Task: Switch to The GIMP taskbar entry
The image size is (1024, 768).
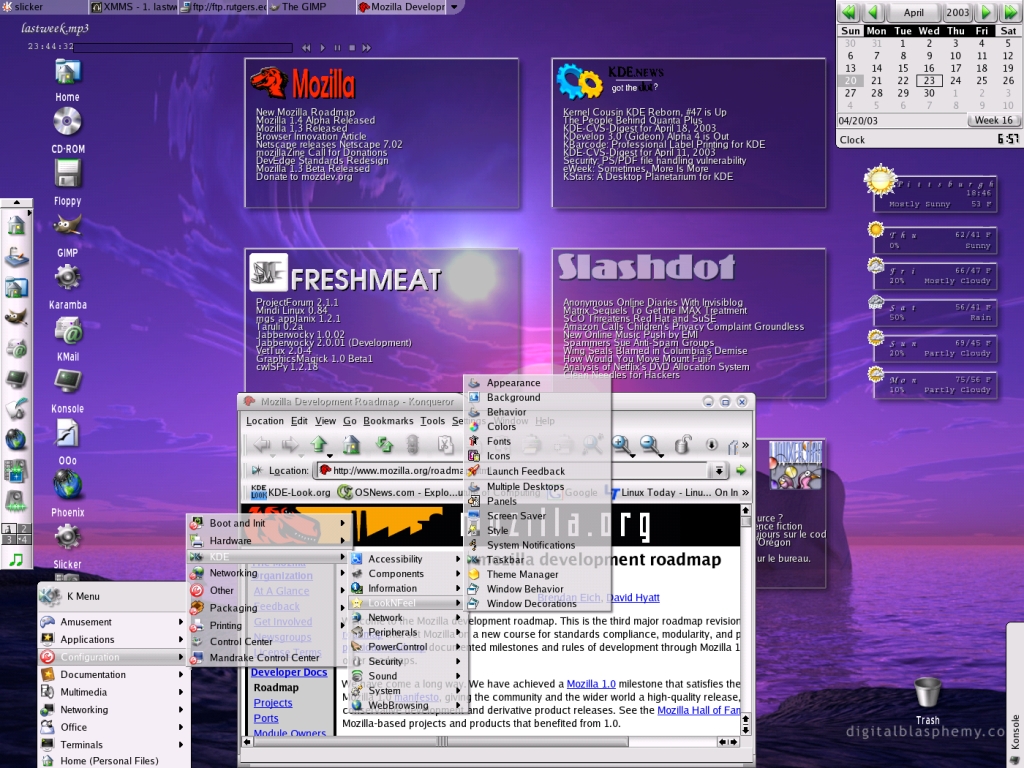Action: (310, 7)
